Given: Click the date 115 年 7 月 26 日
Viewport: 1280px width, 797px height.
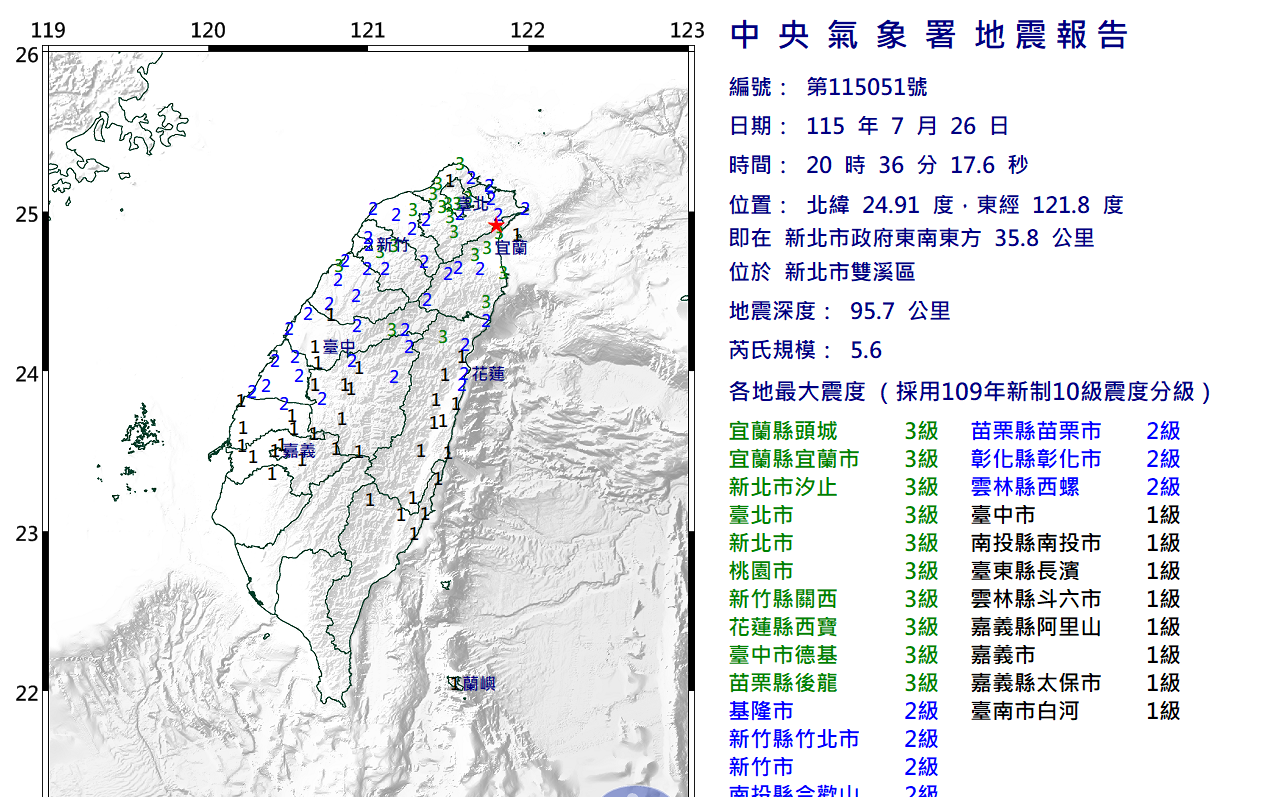Looking at the screenshot, I should coord(907,126).
